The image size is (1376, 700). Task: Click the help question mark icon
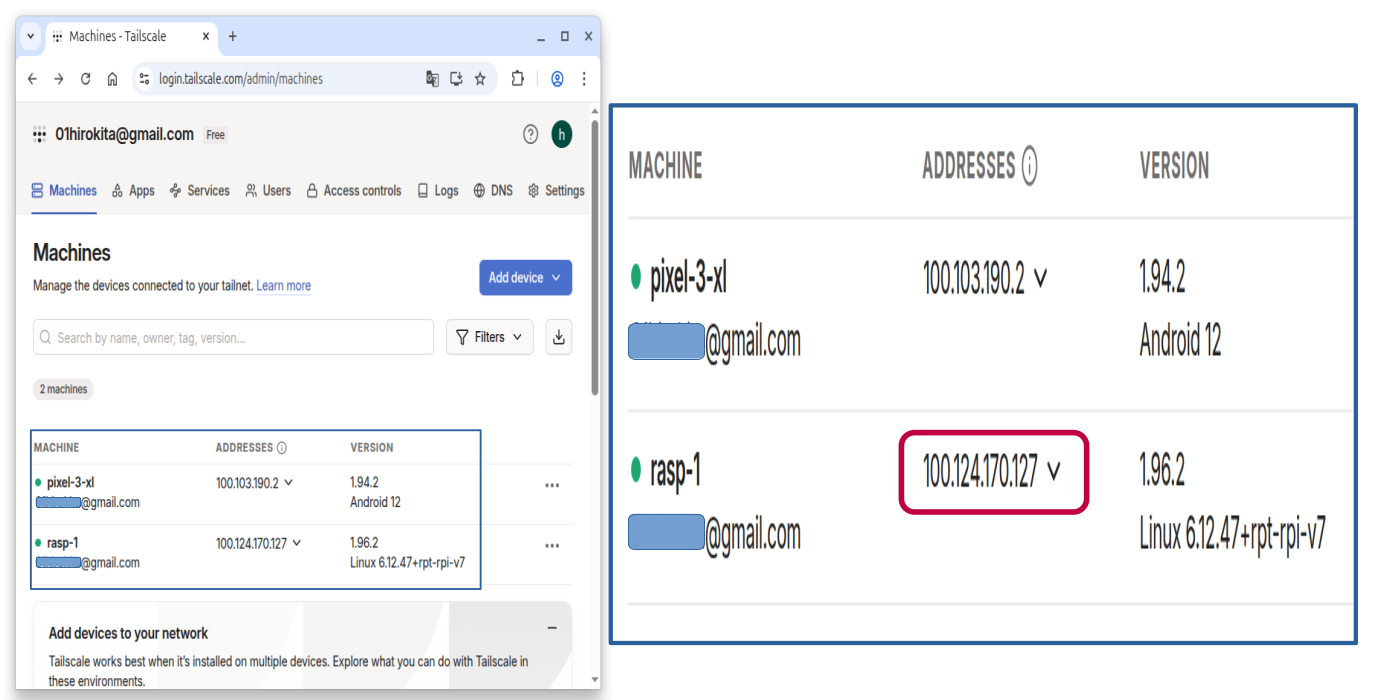[531, 135]
